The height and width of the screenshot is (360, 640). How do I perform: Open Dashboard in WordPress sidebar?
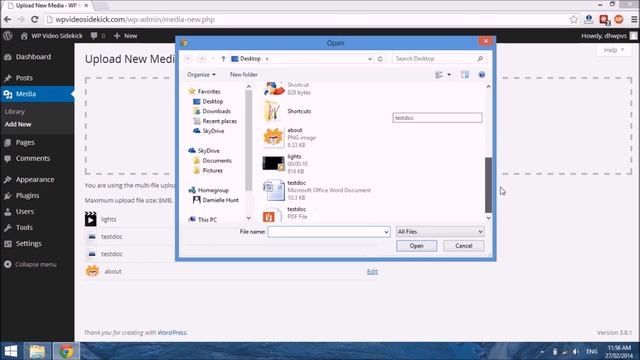[33, 57]
